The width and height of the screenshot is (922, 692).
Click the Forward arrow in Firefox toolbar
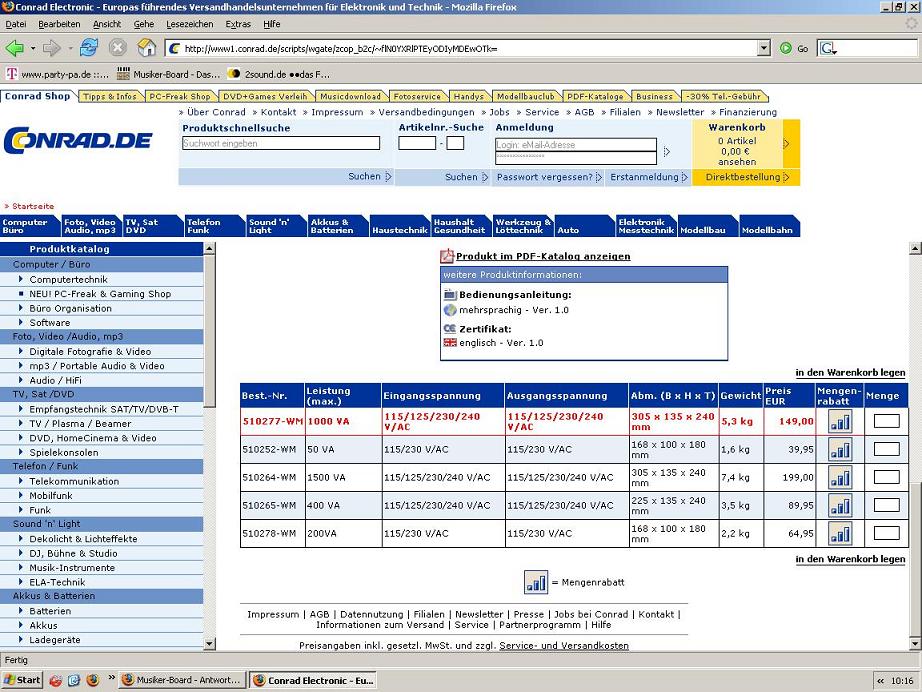[52, 48]
